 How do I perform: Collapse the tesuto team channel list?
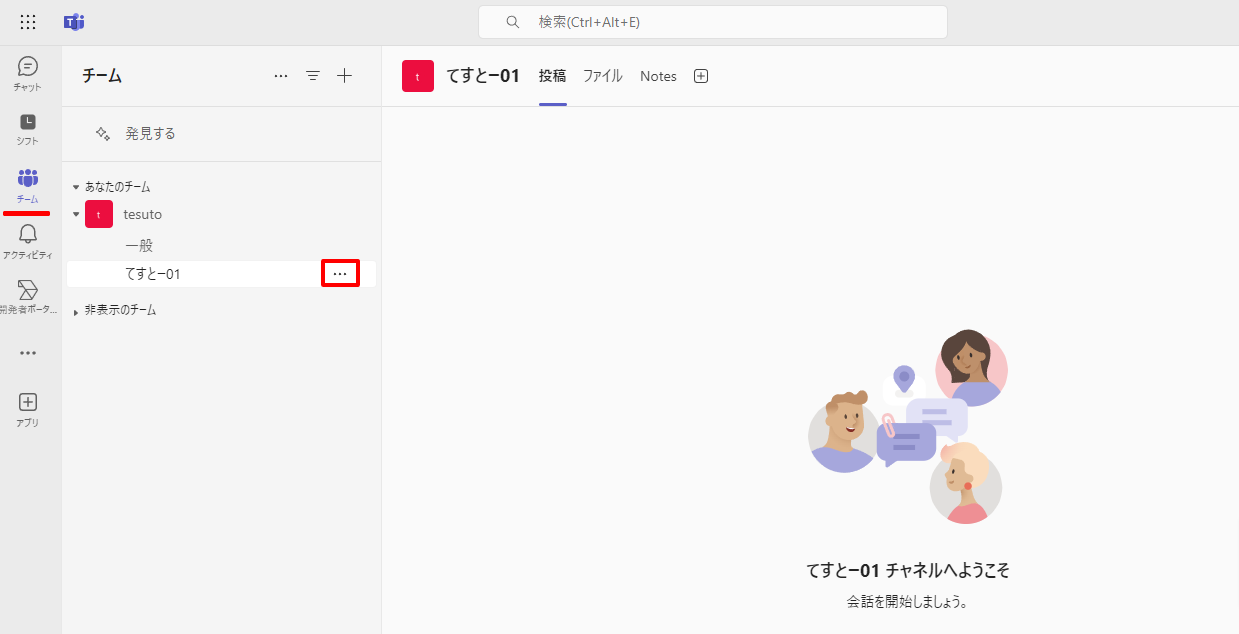76,214
